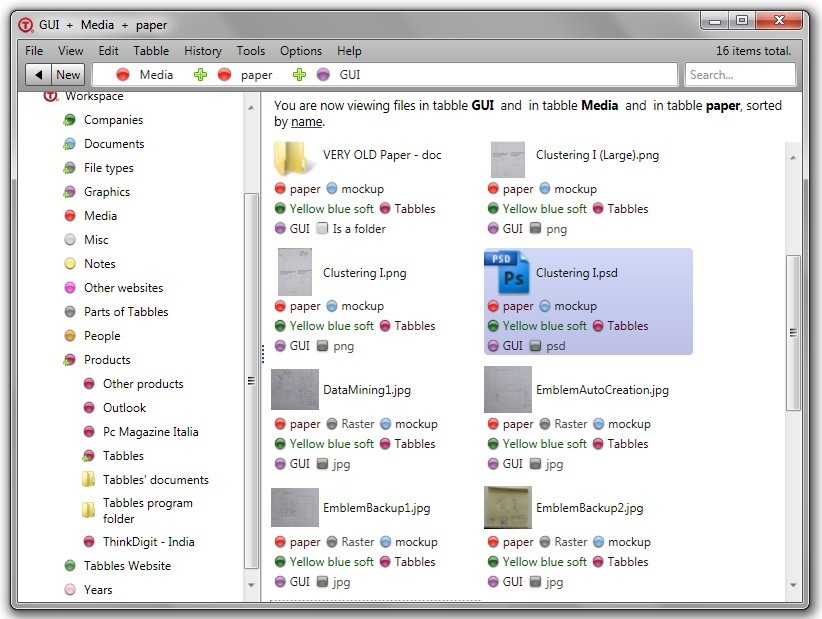Click the 'name' sort link
Screen dimensions: 822x619
pos(306,122)
